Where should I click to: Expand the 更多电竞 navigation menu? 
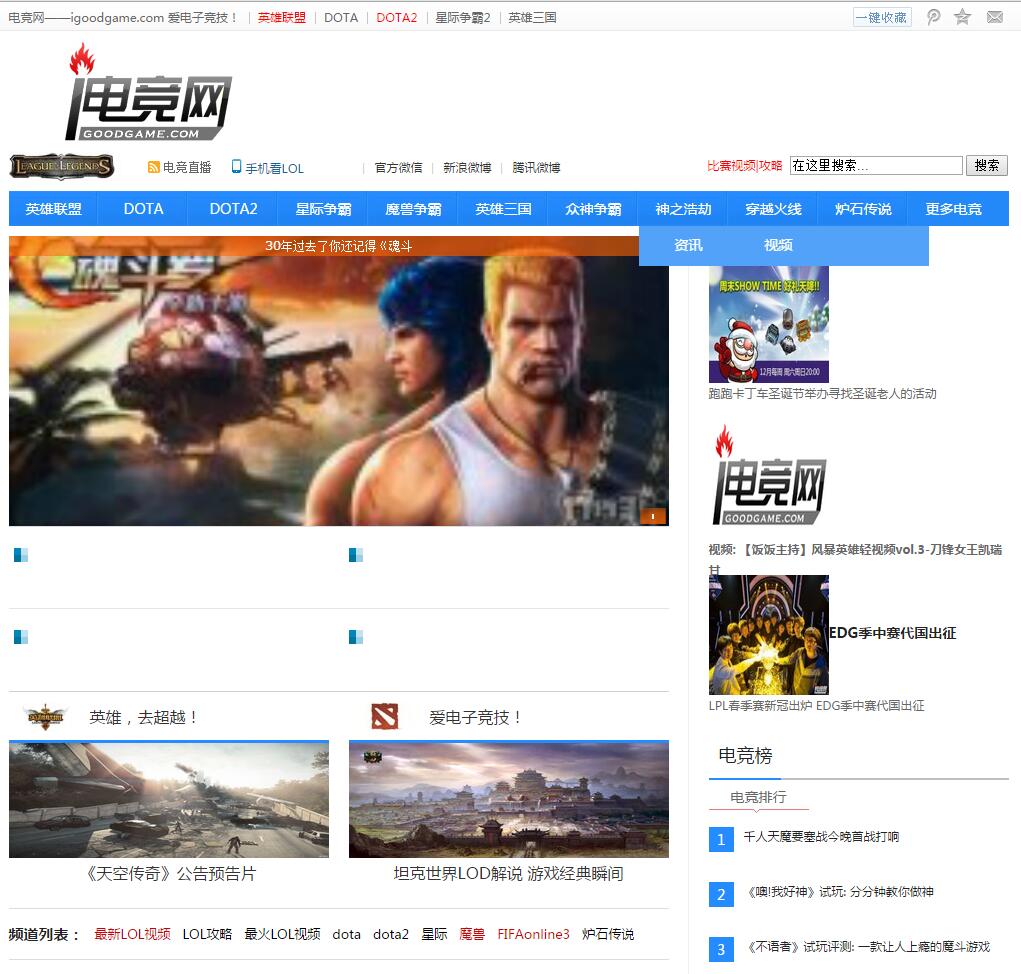(x=953, y=209)
